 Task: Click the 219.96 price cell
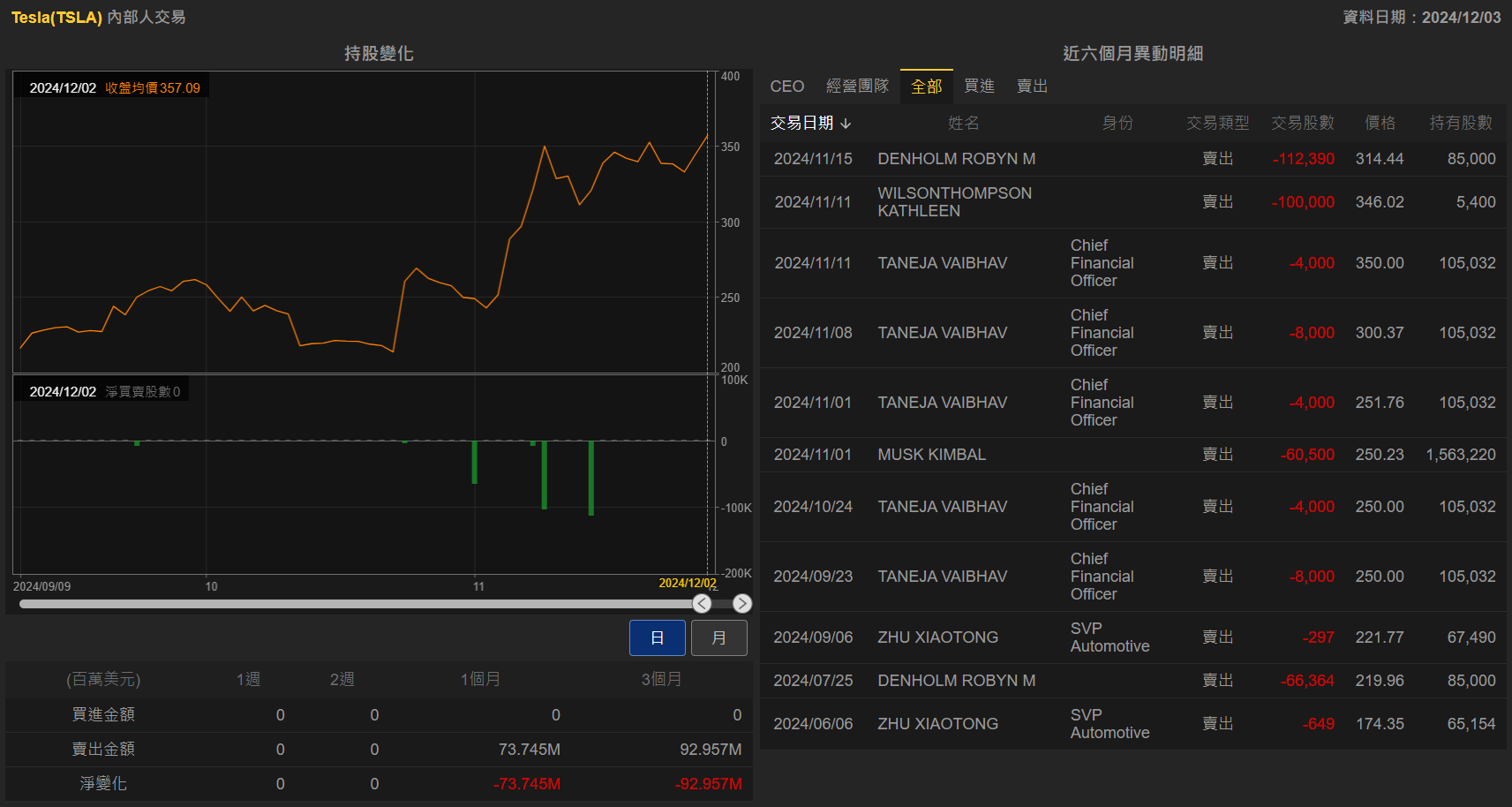1380,681
